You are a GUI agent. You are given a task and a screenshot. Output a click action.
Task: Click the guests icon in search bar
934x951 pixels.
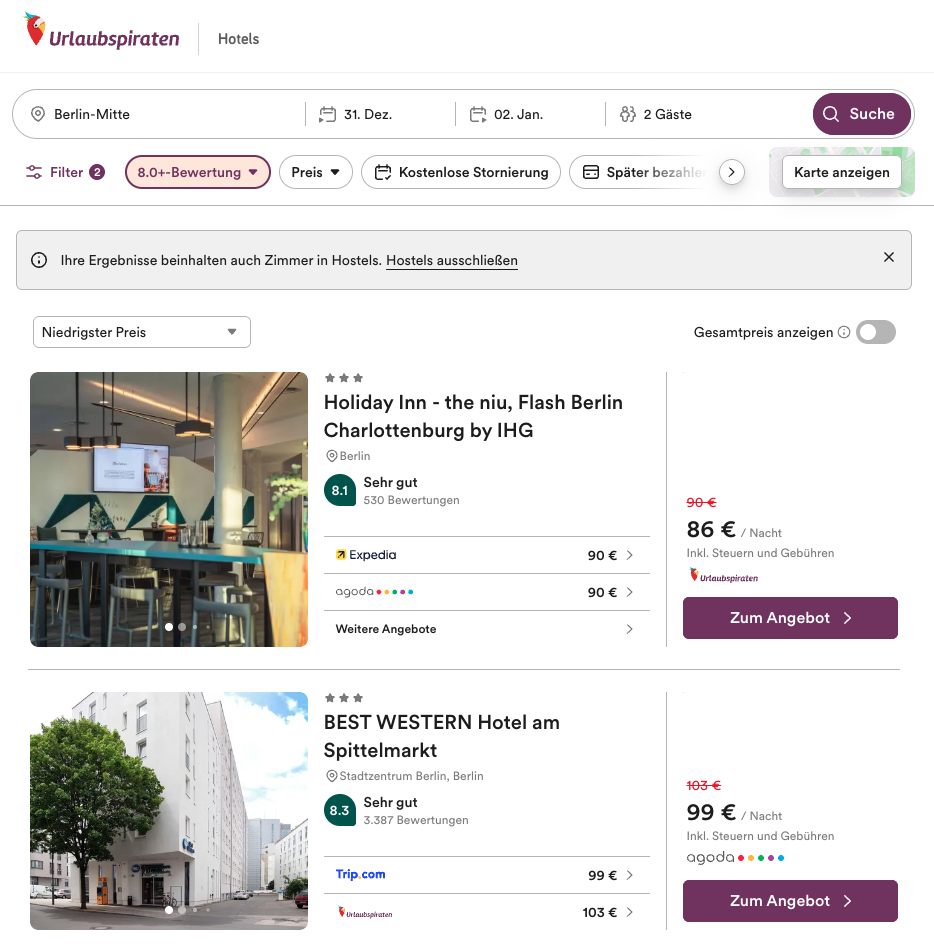[628, 114]
